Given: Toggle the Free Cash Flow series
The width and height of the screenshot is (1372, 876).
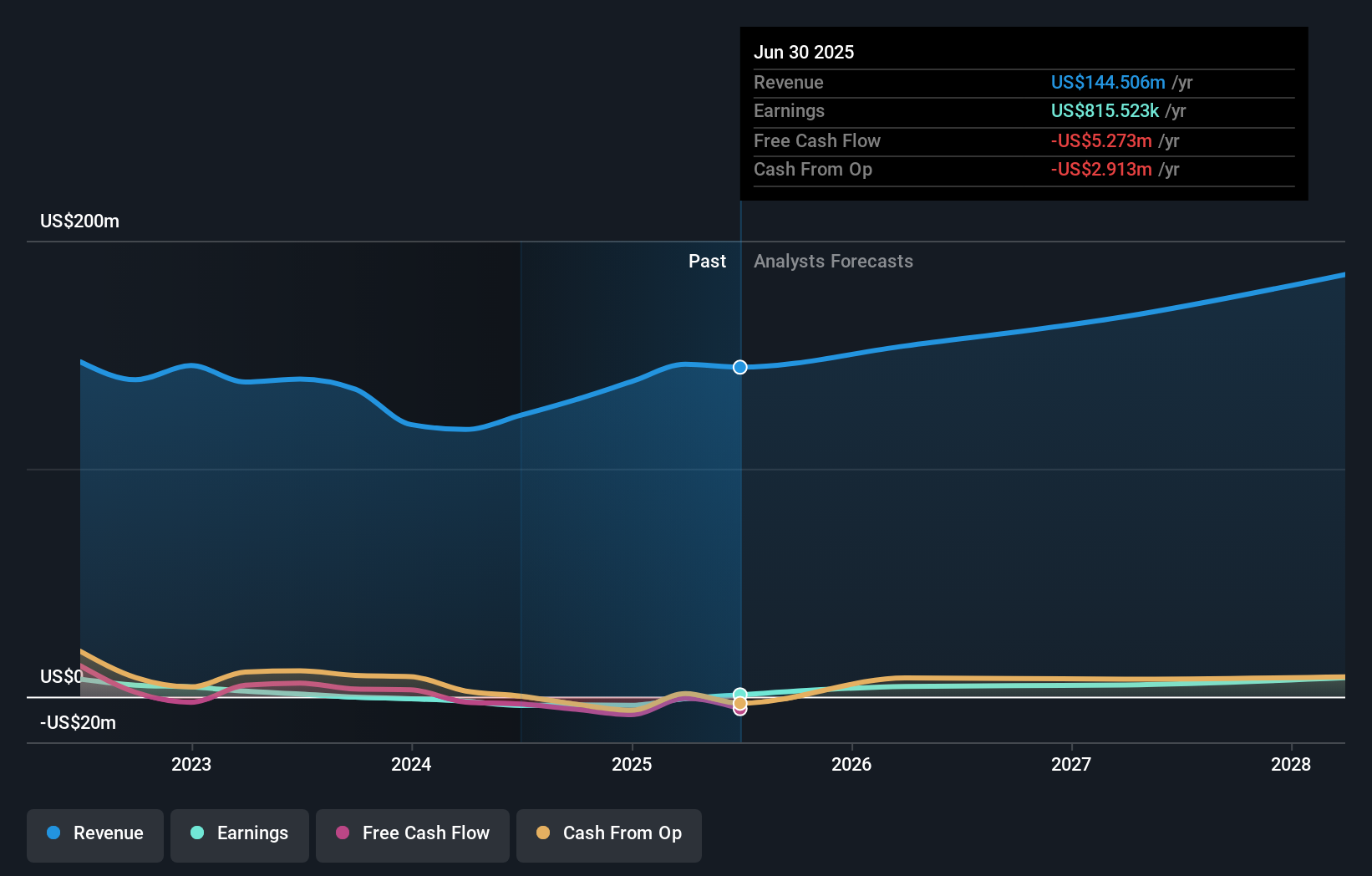Looking at the screenshot, I should tap(412, 833).
